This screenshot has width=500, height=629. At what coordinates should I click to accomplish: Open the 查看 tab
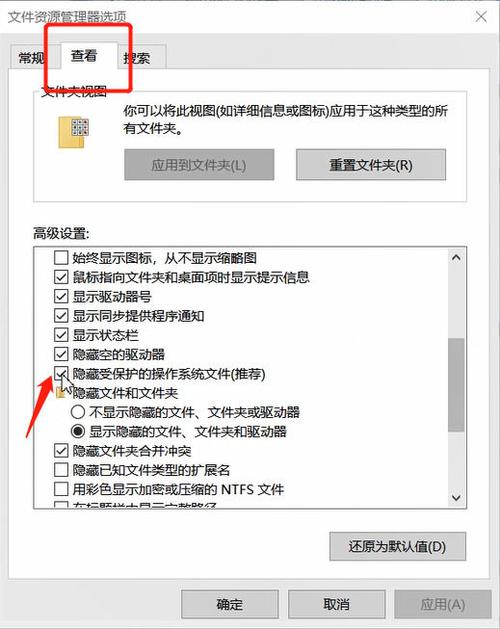click(x=84, y=55)
